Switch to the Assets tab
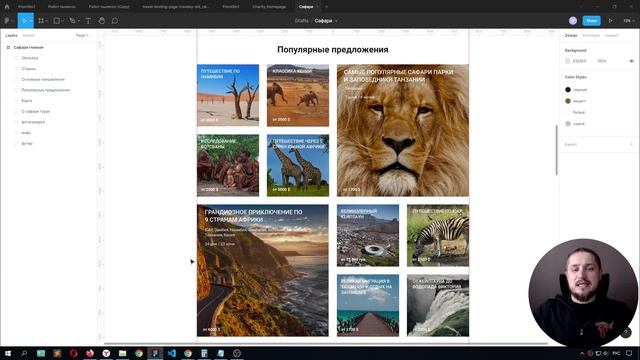The height and width of the screenshot is (360, 640). [x=29, y=36]
